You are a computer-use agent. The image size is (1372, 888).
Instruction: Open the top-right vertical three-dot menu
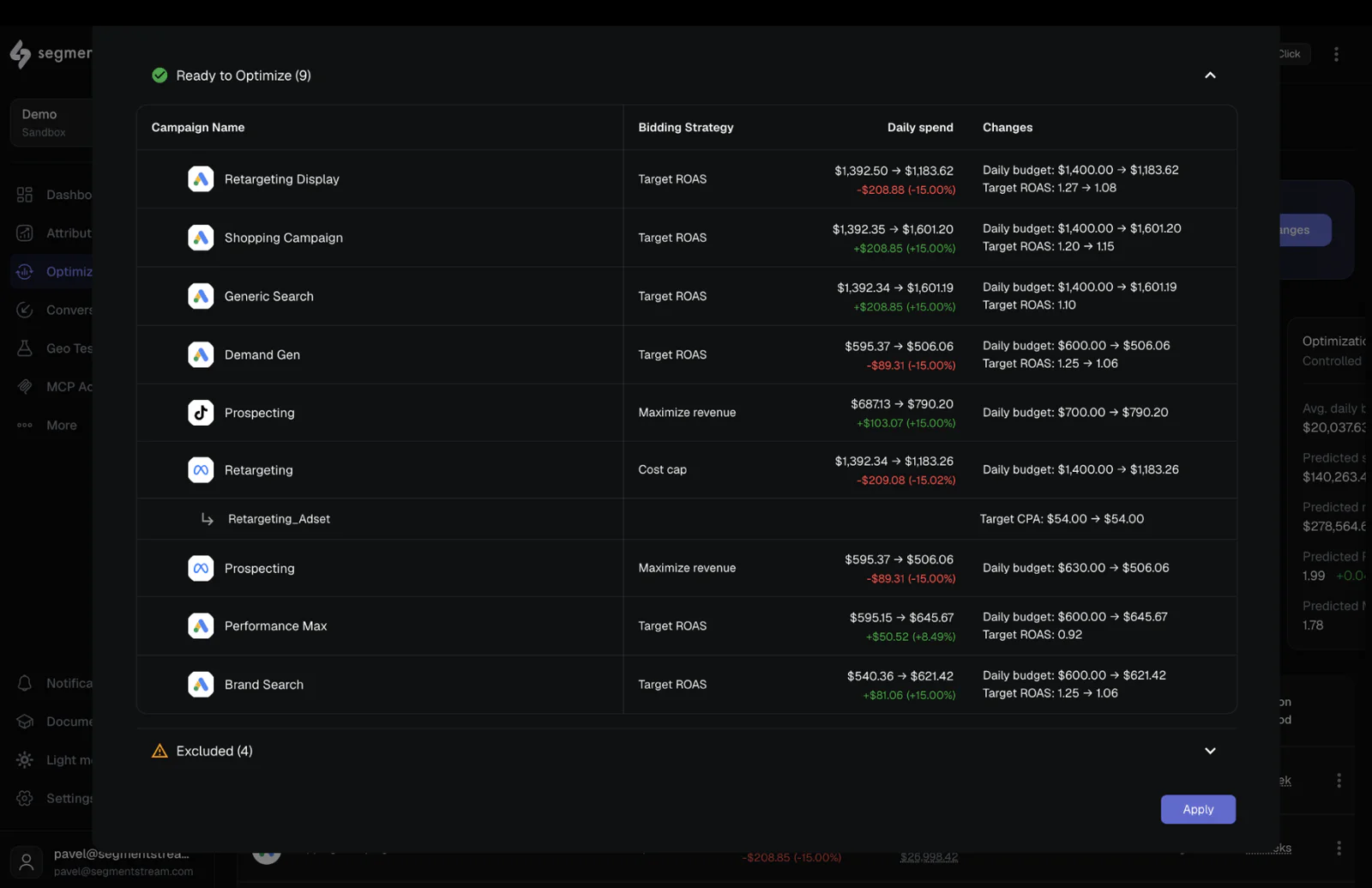1336,54
